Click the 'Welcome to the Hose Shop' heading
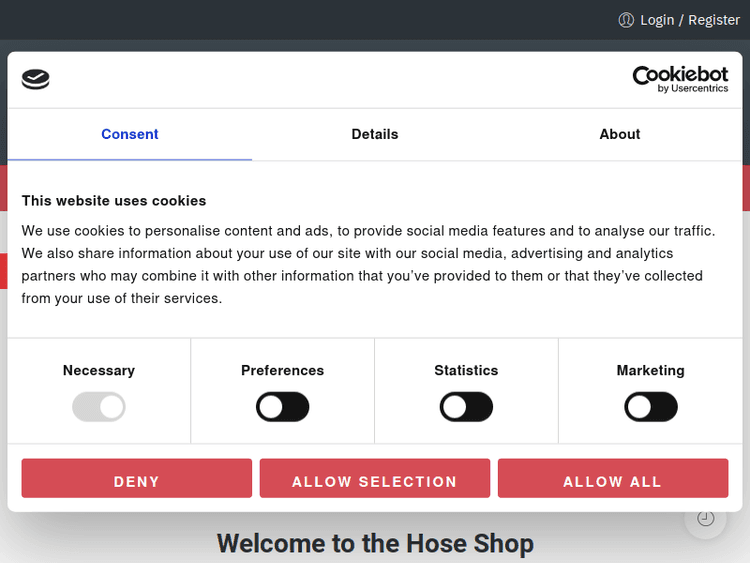This screenshot has height=563, width=750. tap(375, 544)
